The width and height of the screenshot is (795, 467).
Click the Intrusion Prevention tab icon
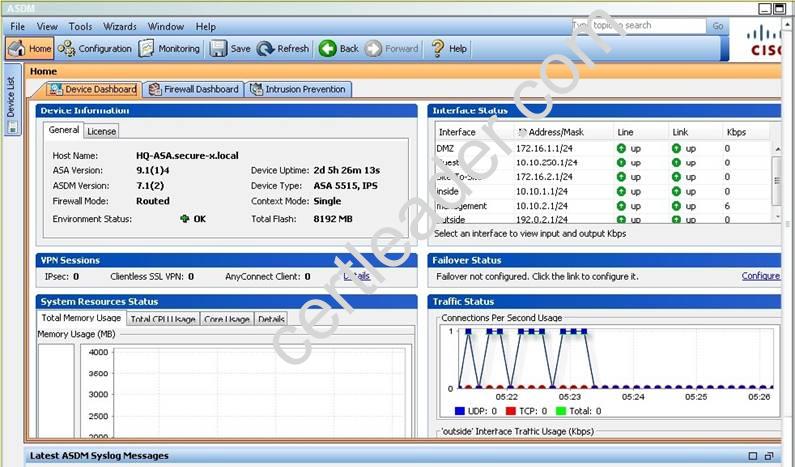point(257,89)
